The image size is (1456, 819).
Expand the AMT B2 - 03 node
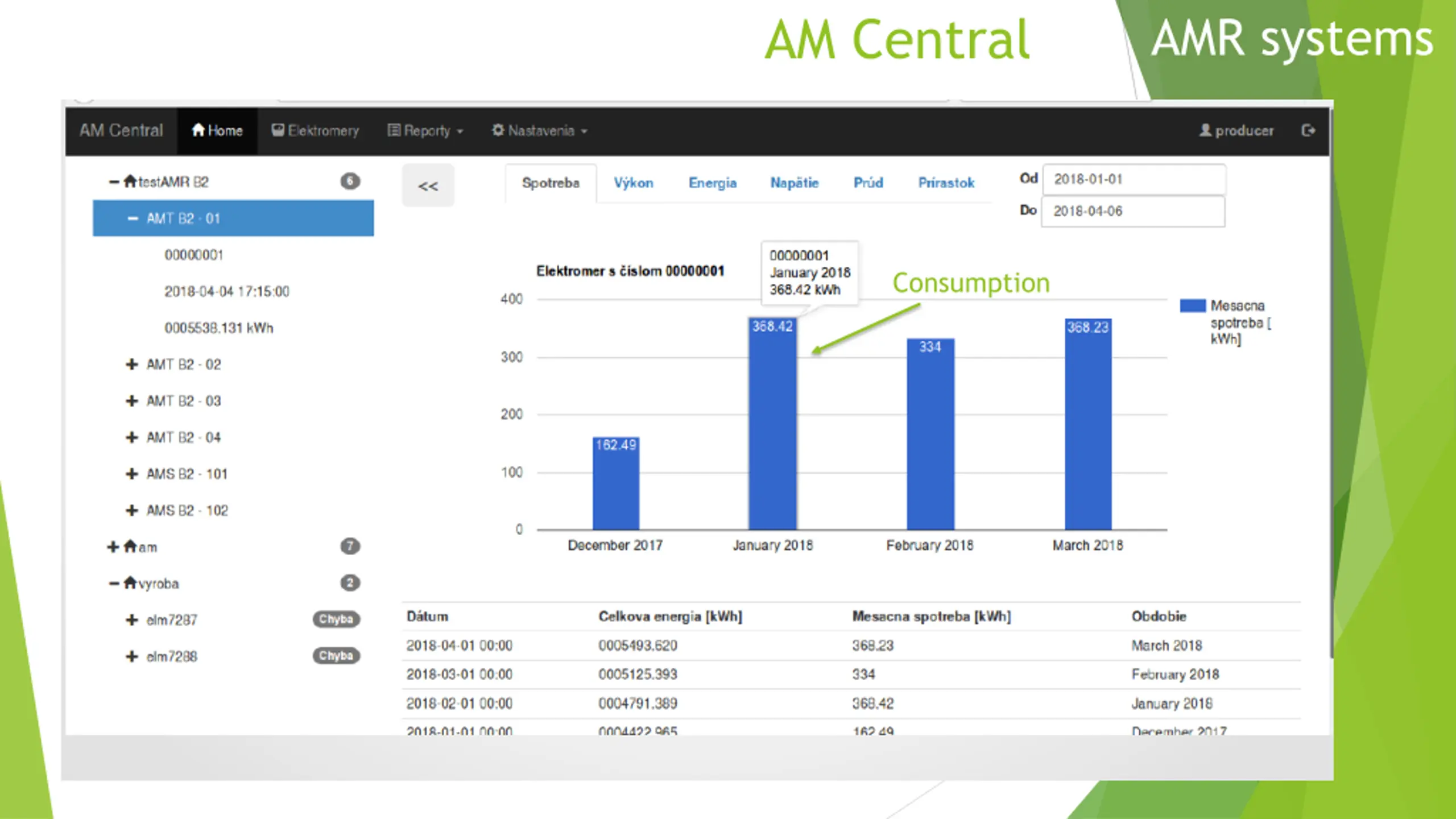(131, 401)
